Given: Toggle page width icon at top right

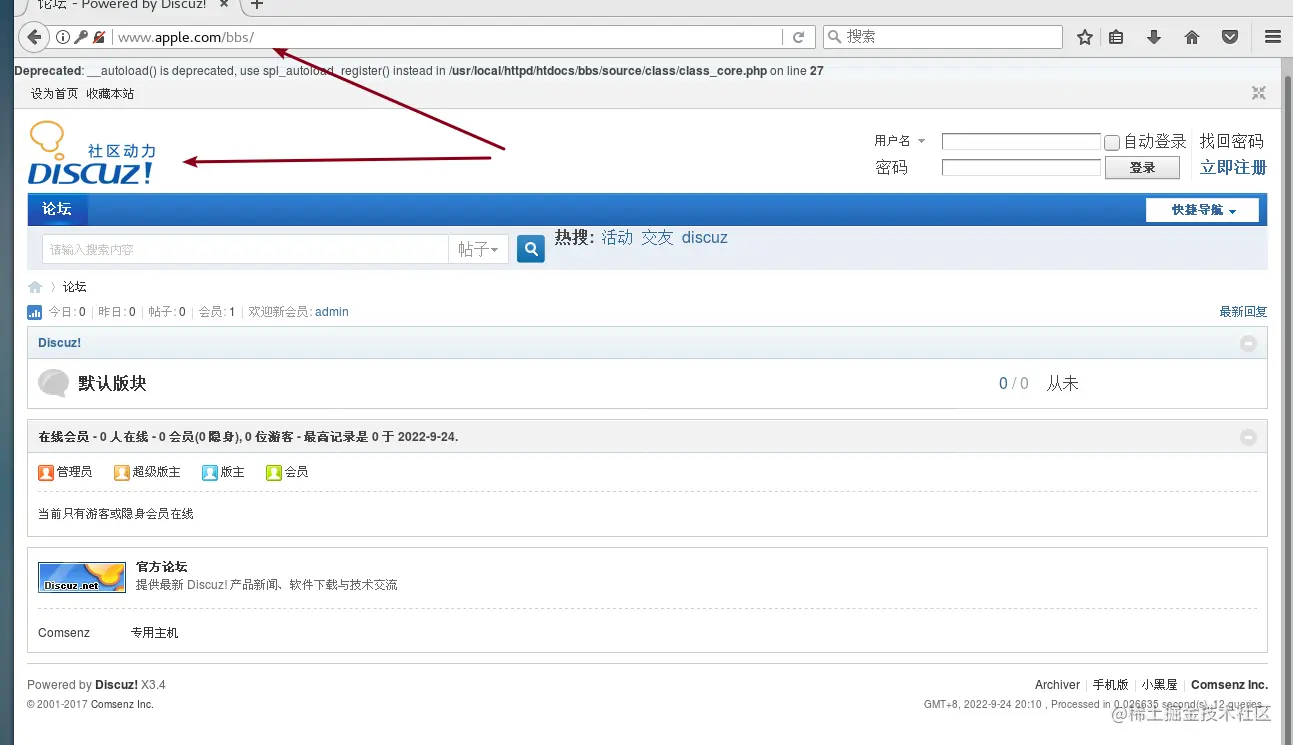Looking at the screenshot, I should tap(1259, 93).
